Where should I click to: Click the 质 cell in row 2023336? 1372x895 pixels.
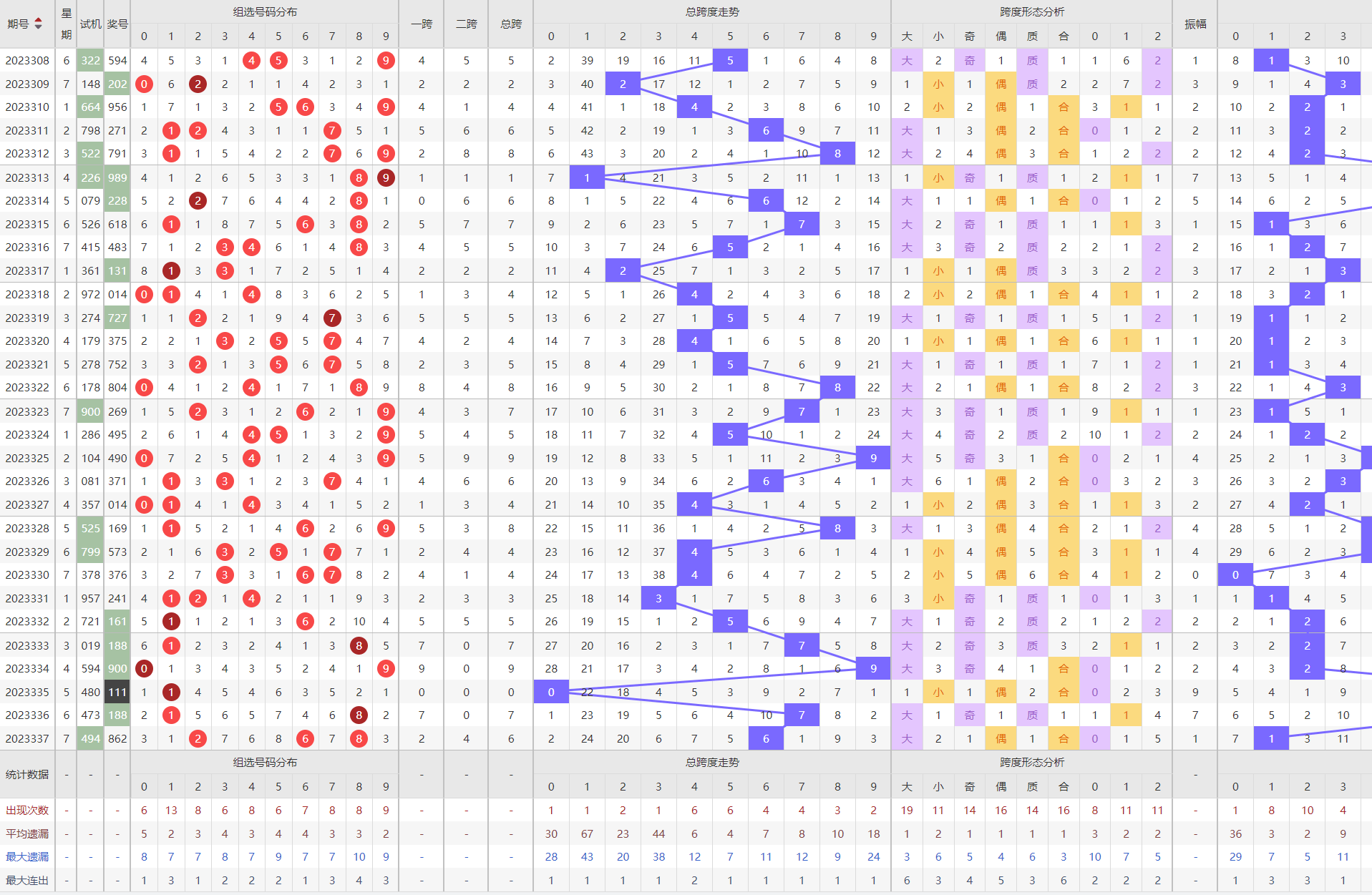(x=1032, y=715)
